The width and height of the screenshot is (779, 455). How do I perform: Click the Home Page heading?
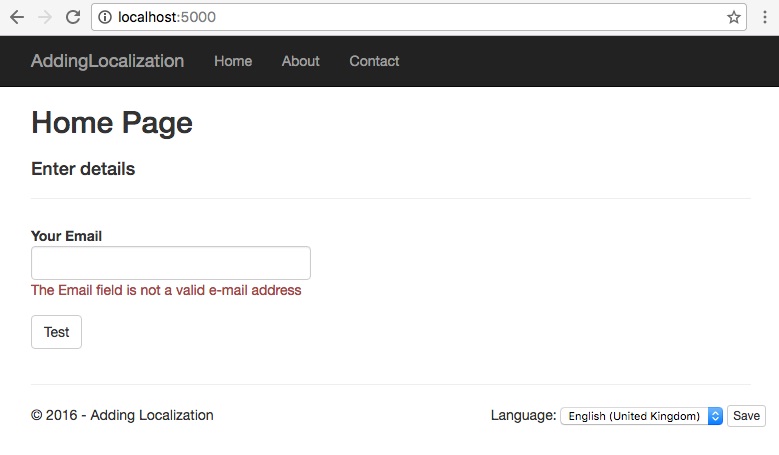112,123
